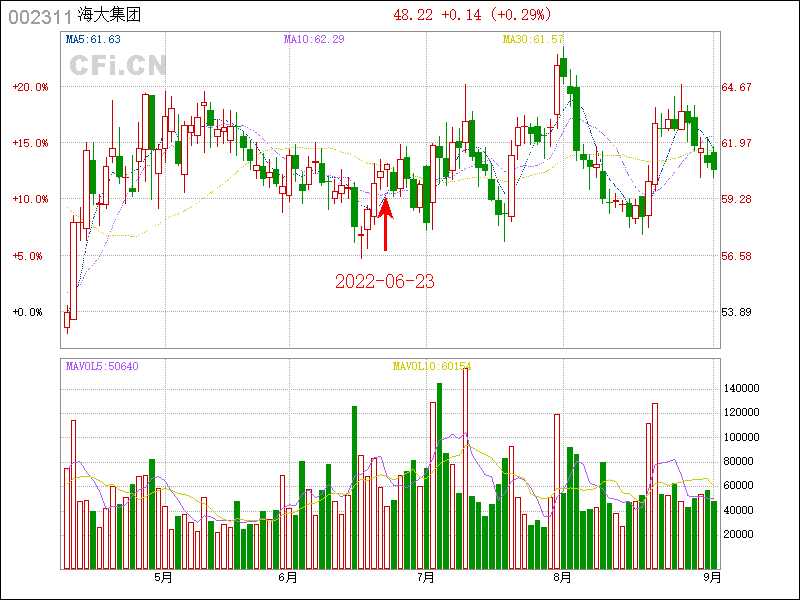
Task: Select the MA10:62.29 indicator label
Action: coord(314,39)
